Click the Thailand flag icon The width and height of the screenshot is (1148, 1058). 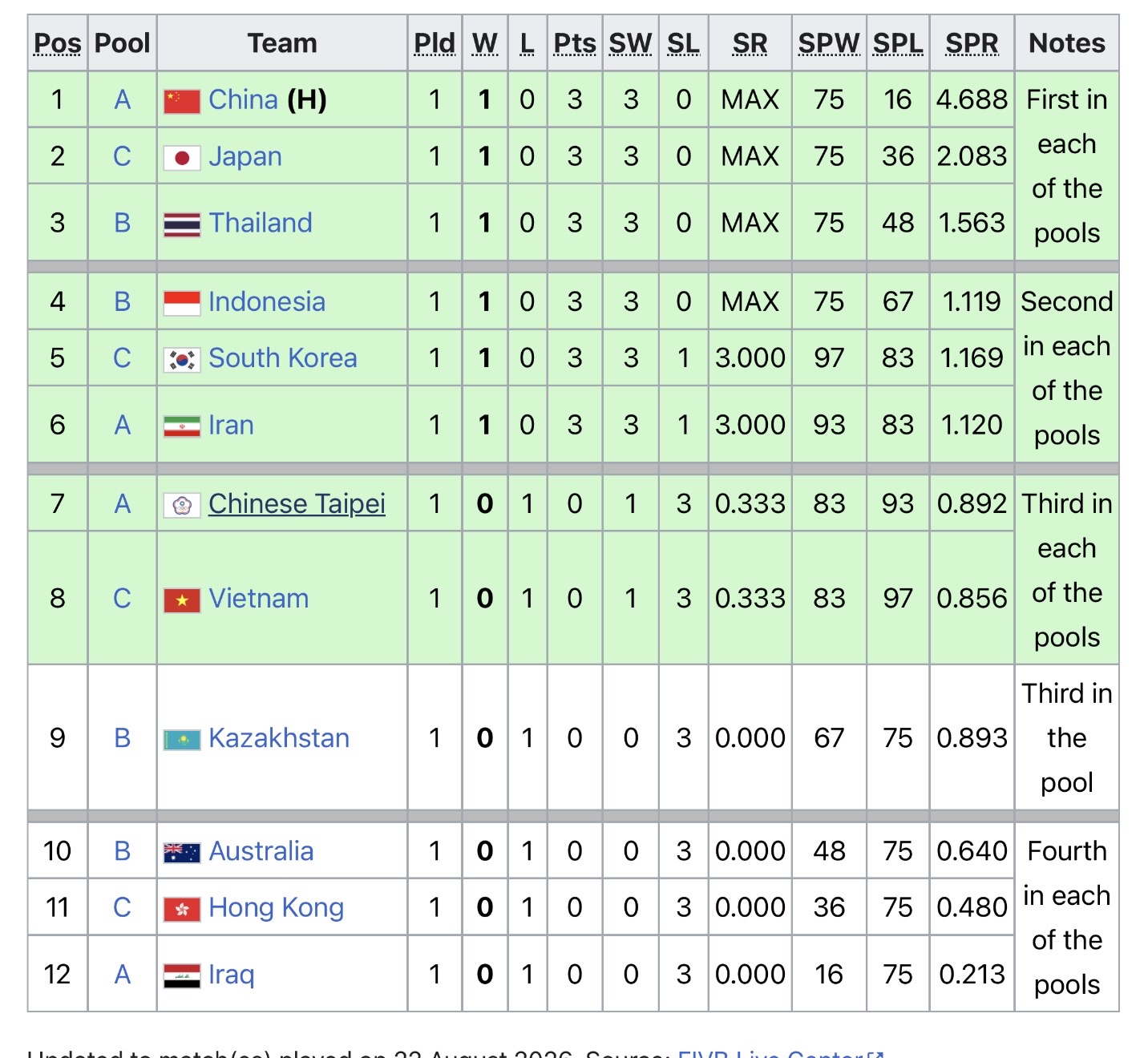[182, 224]
